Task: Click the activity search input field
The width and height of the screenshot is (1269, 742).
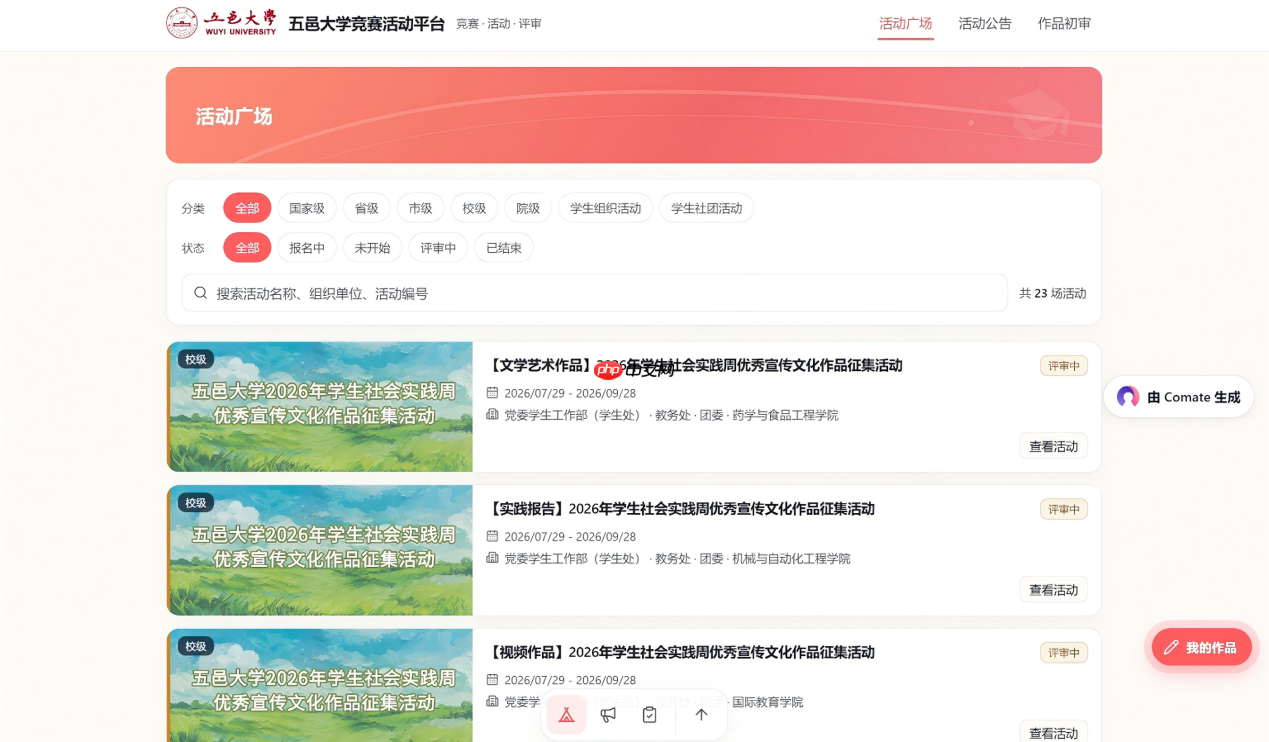Action: tap(595, 293)
